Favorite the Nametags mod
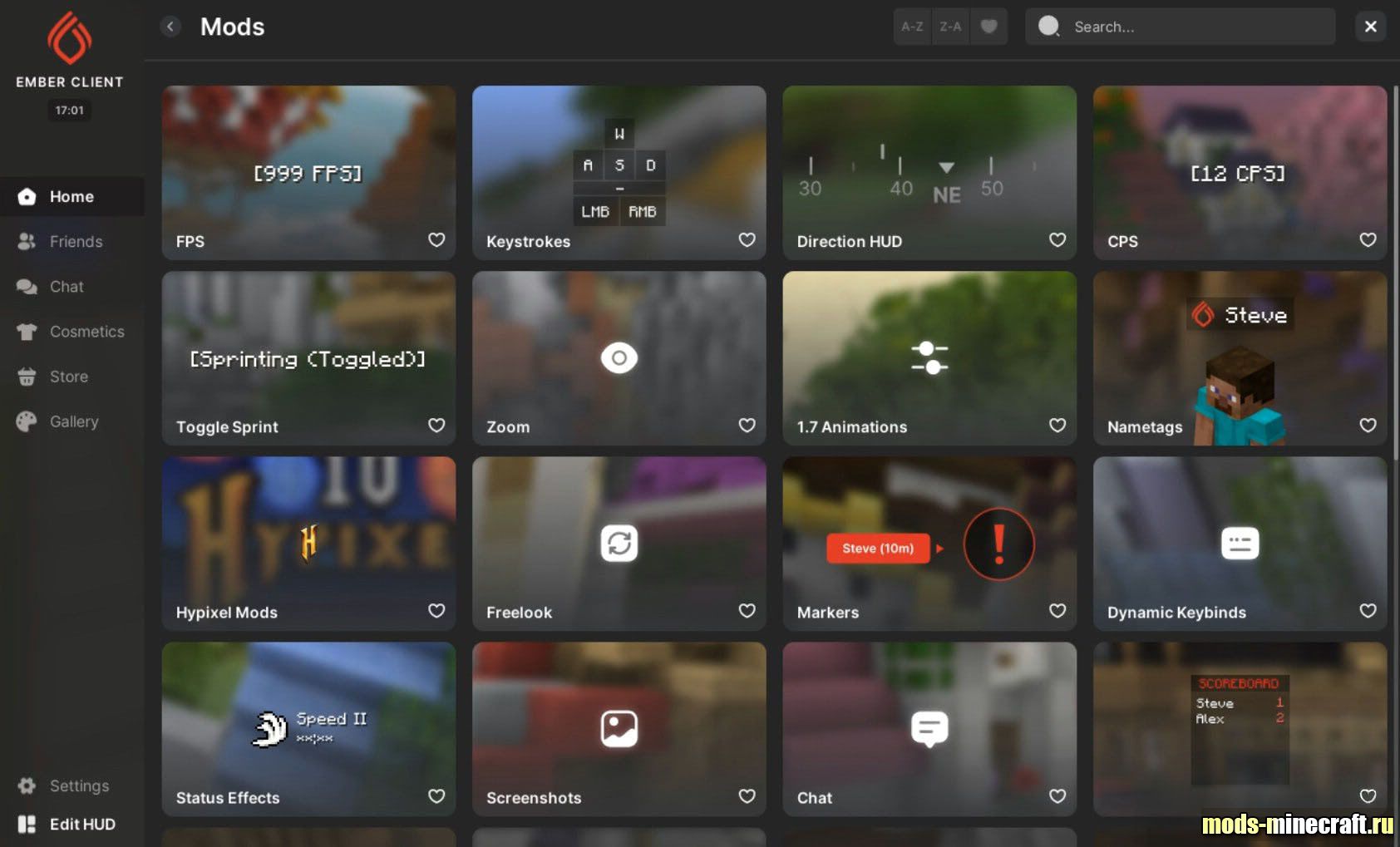 [x=1368, y=426]
